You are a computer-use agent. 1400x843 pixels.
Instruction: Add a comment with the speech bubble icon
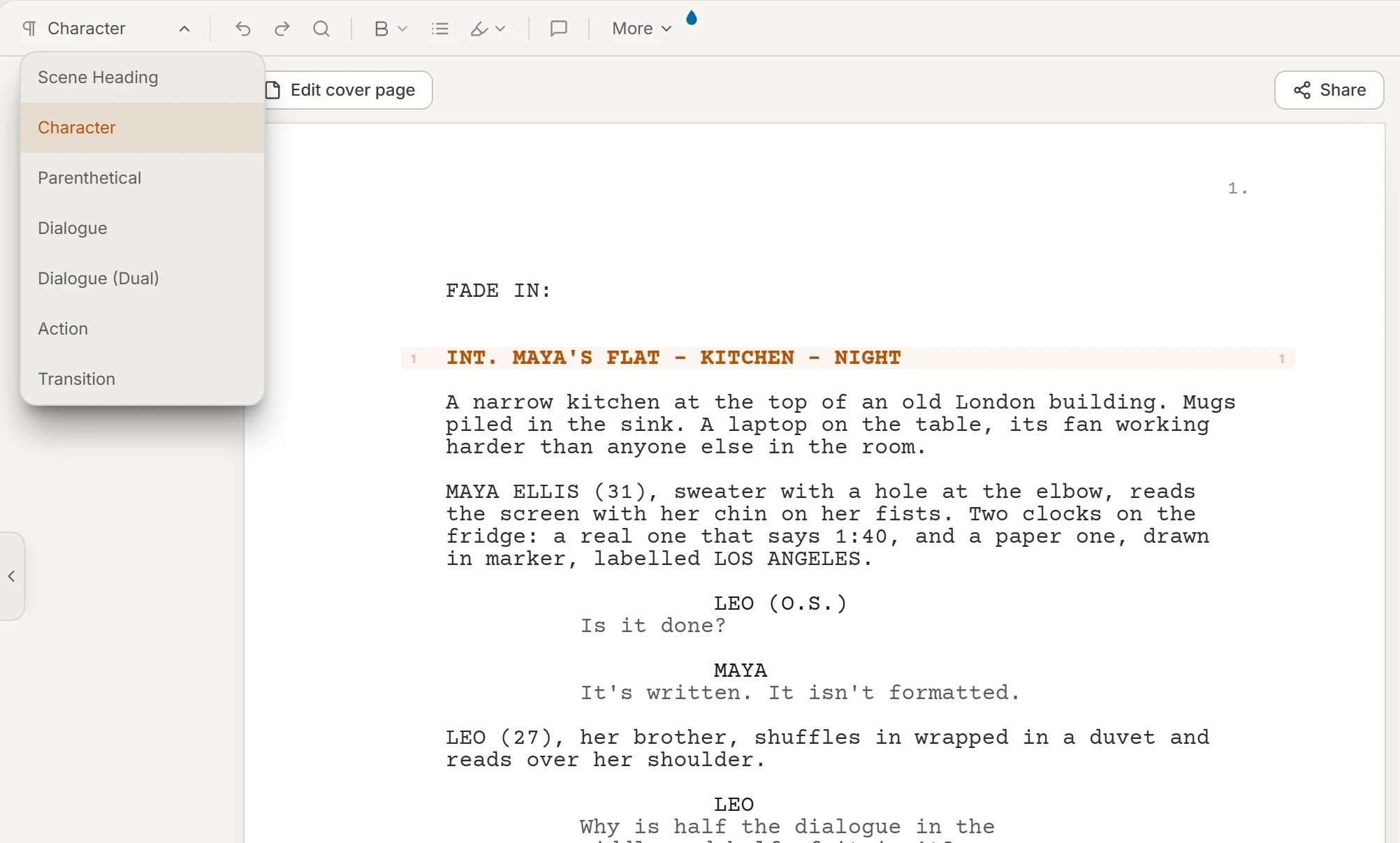pyautogui.click(x=559, y=29)
